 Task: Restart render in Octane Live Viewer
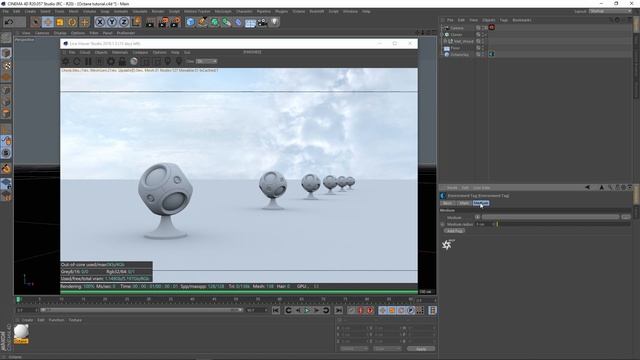[77, 62]
